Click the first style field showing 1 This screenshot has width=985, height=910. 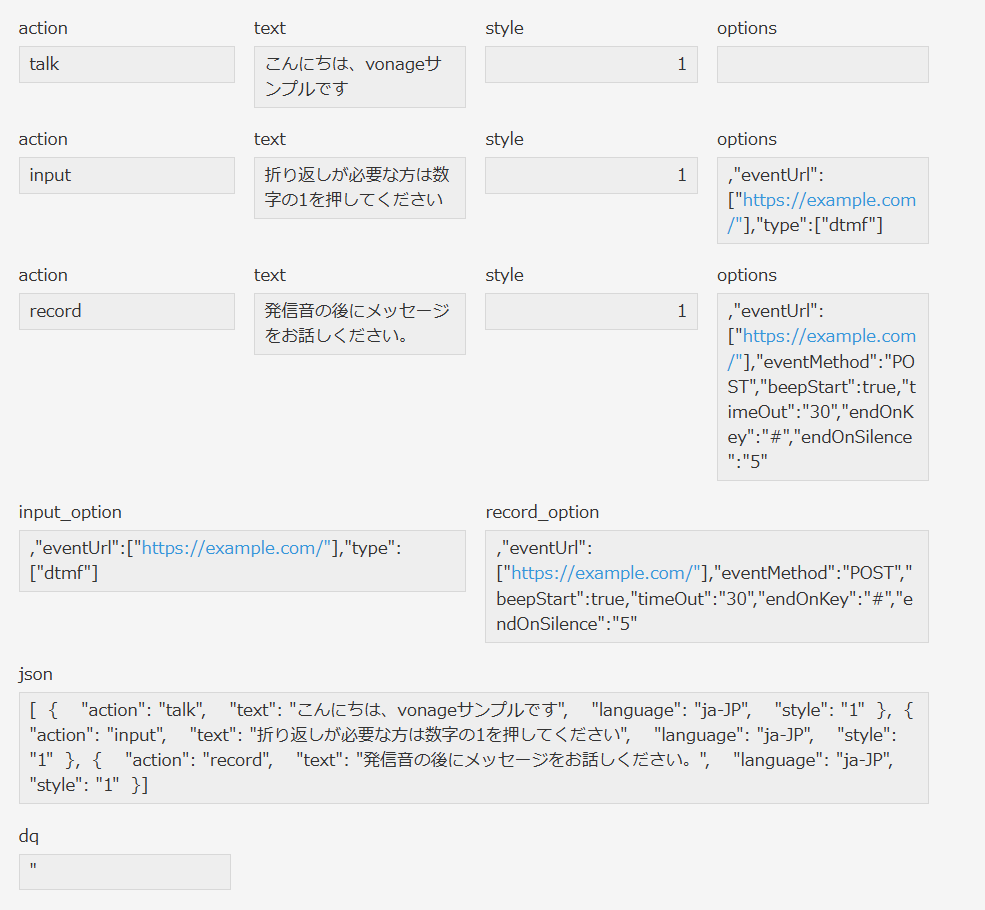click(590, 64)
